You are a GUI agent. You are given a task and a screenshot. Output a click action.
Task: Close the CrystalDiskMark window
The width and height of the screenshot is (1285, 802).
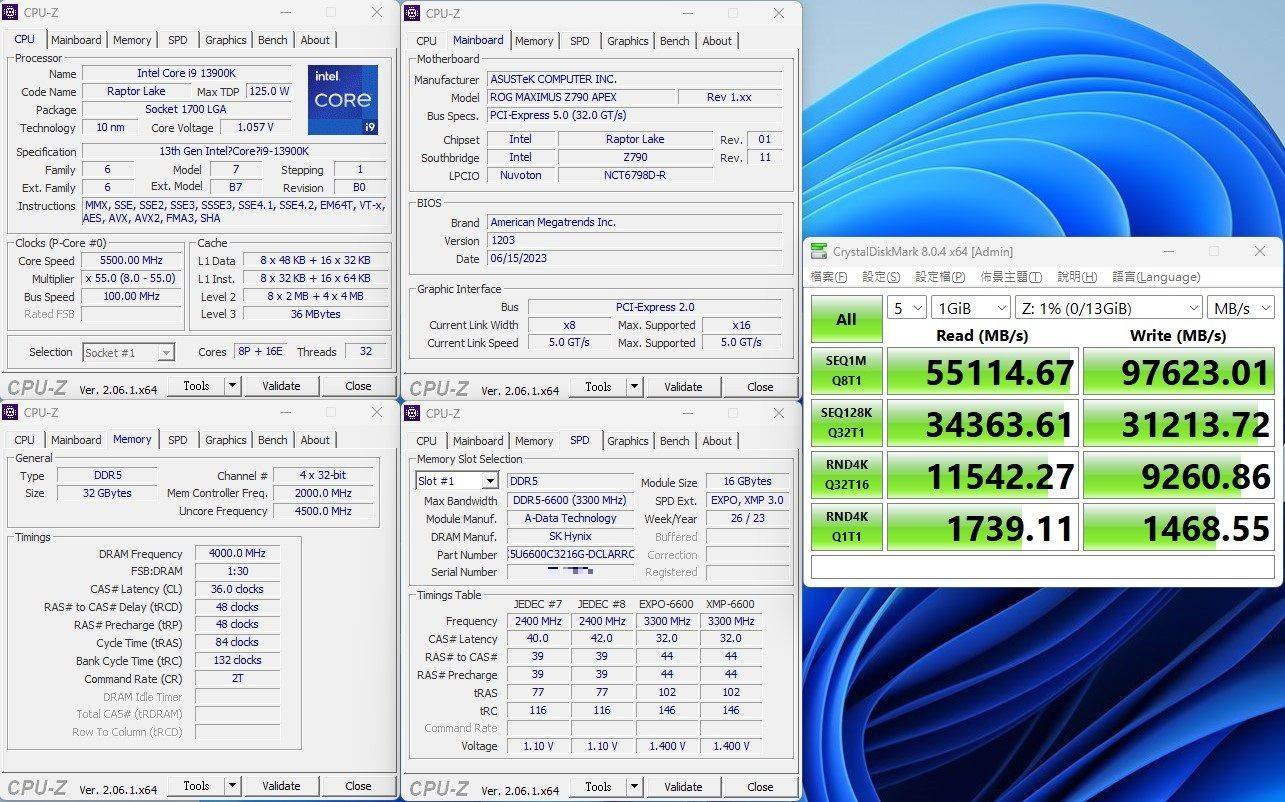coord(1260,252)
